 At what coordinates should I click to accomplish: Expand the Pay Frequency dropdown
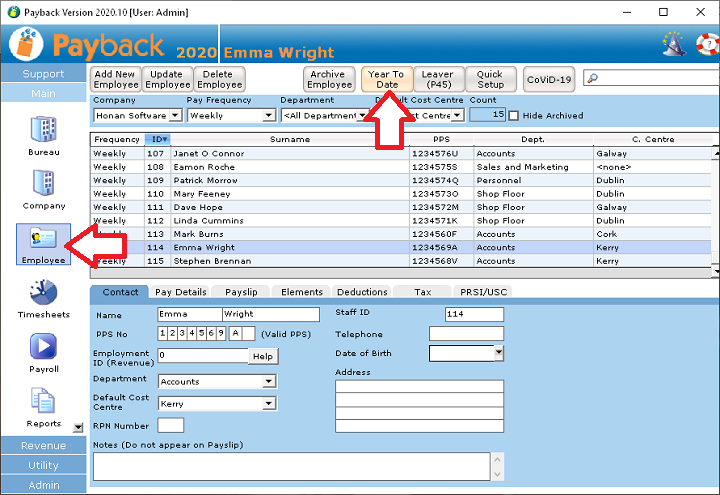268,116
